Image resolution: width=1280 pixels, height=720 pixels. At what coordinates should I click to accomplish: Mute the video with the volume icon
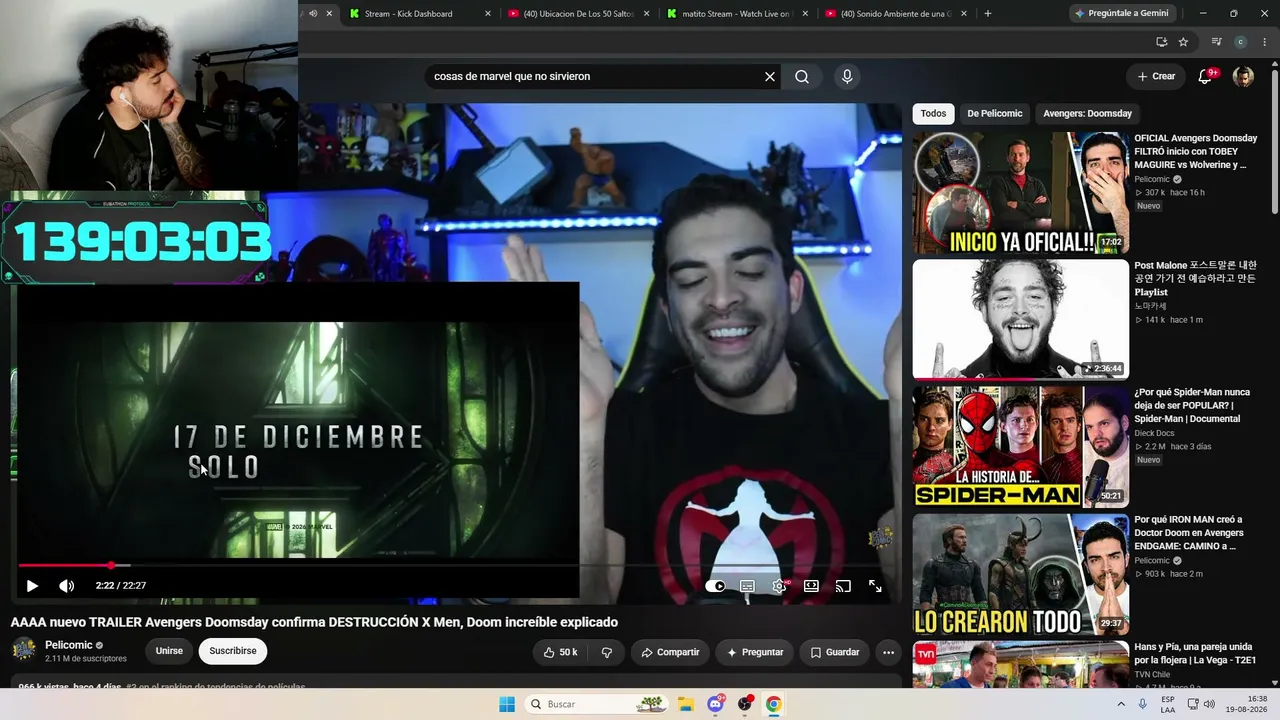click(66, 586)
